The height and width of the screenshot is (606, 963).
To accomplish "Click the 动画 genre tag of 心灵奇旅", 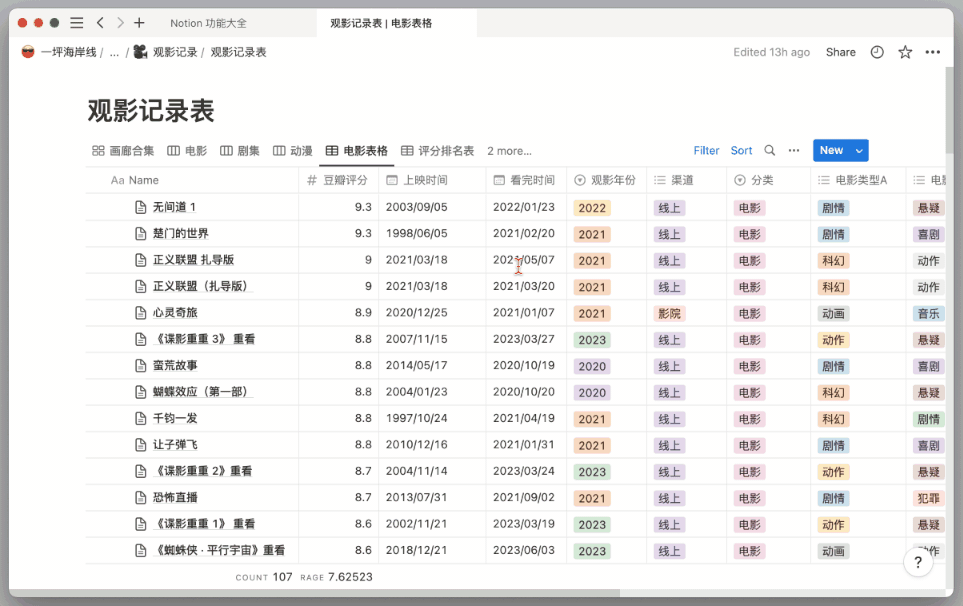I will [833, 314].
